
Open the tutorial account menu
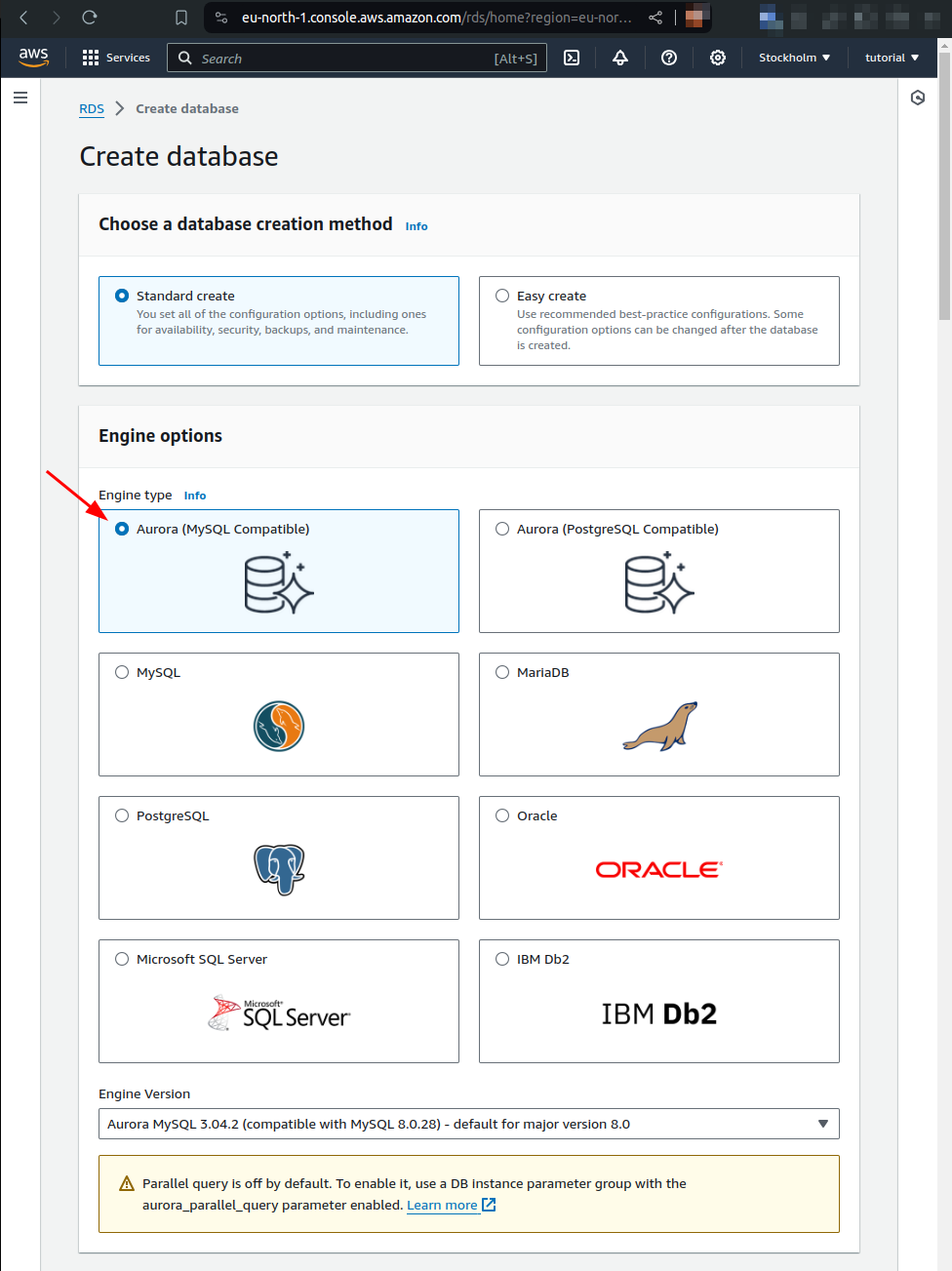(x=892, y=58)
